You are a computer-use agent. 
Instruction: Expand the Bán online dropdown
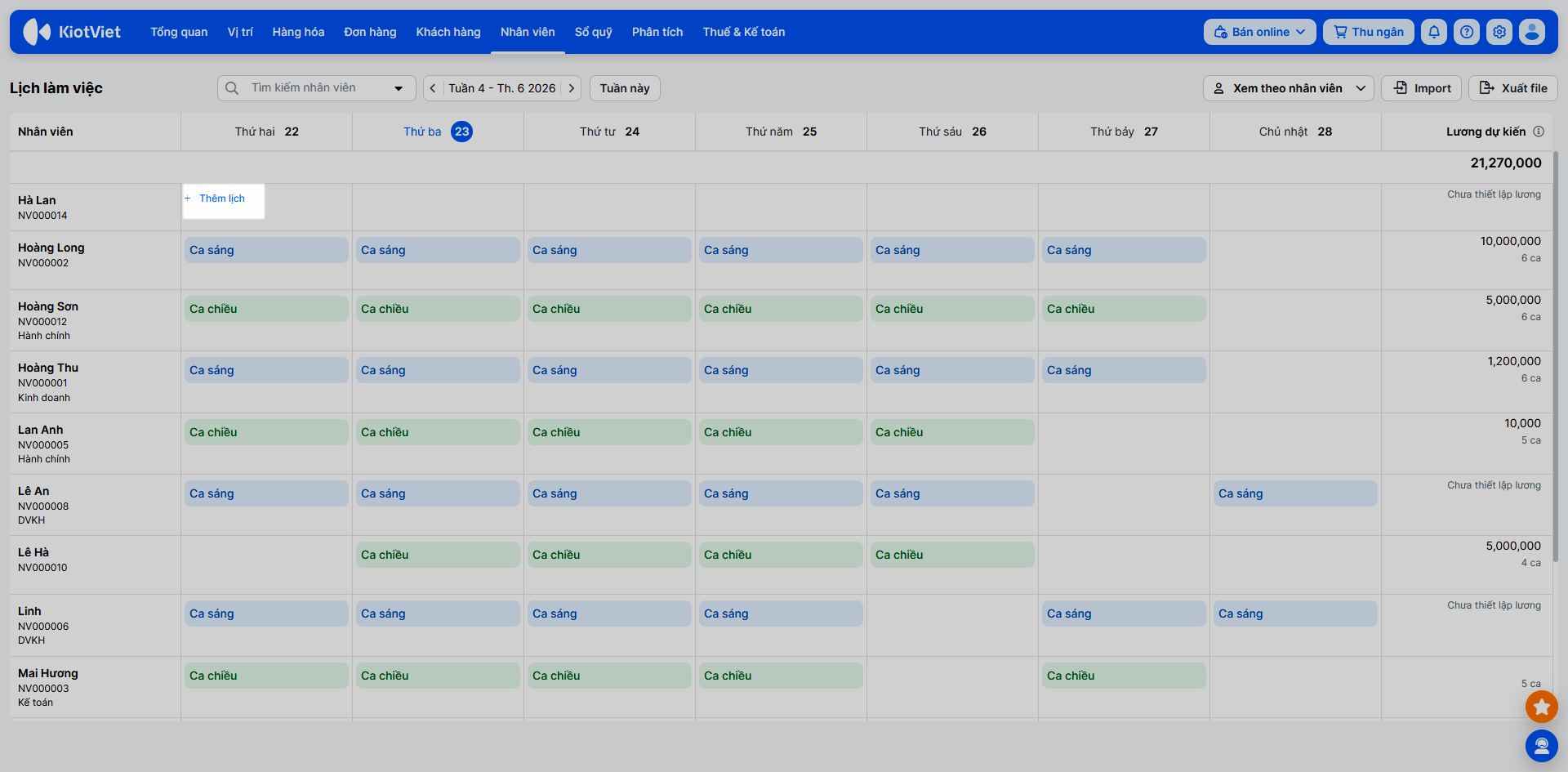(x=1259, y=32)
